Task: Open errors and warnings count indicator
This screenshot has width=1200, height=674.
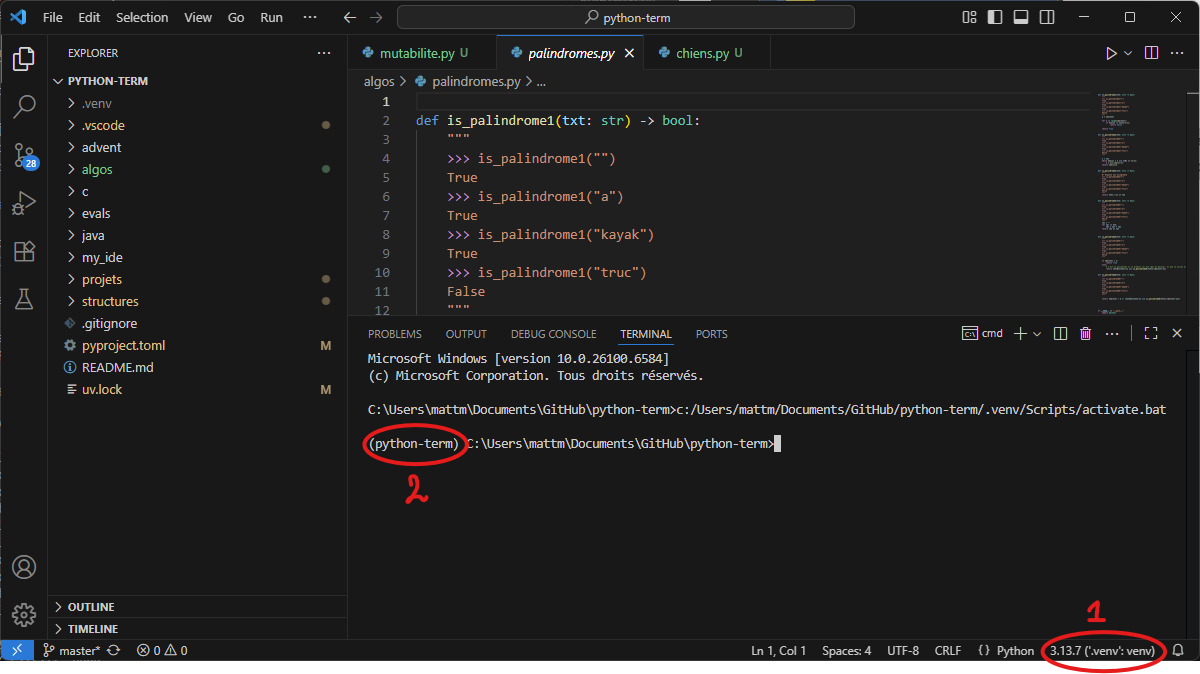Action: tap(162, 650)
